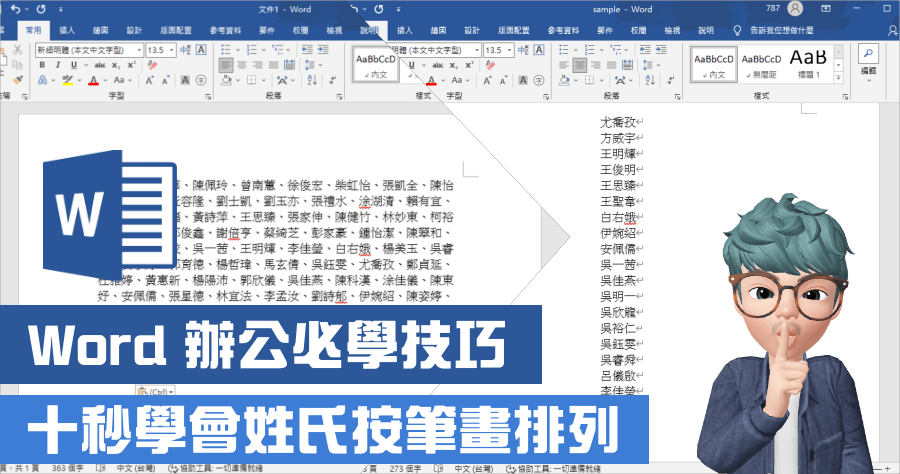Screen dimensions: 900x474
Task: Click Ribbon Display Options in sample window
Action: (x=826, y=9)
